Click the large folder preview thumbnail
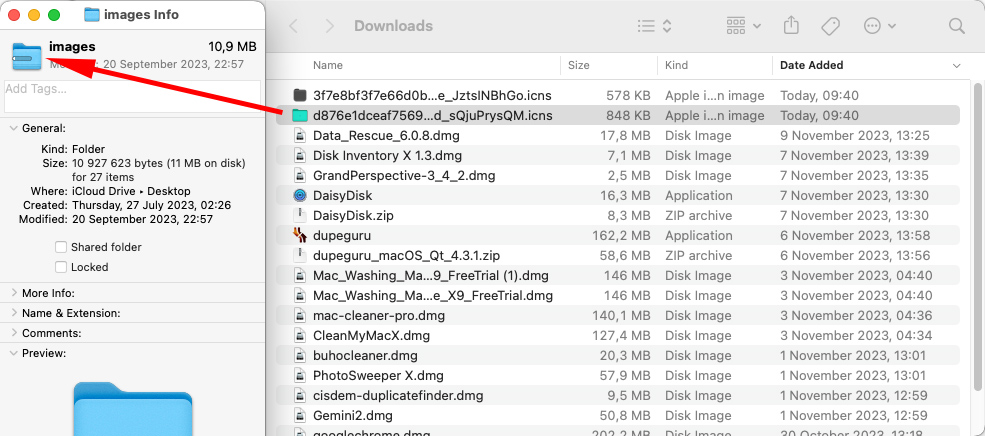 pyautogui.click(x=133, y=409)
